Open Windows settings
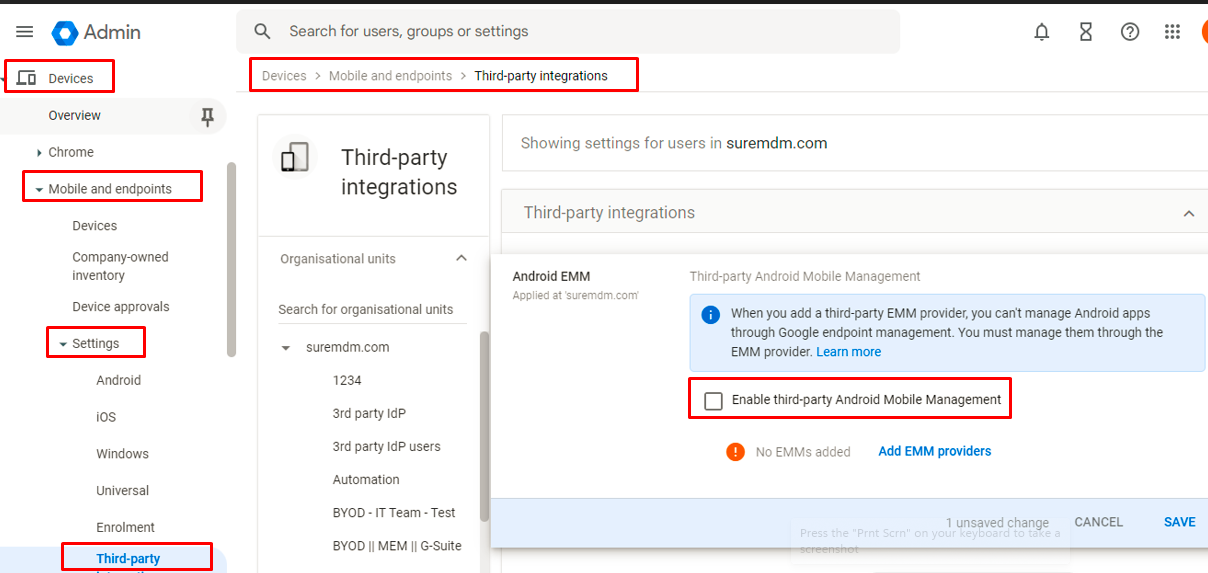This screenshot has height=573, width=1208. pyautogui.click(x=123, y=454)
